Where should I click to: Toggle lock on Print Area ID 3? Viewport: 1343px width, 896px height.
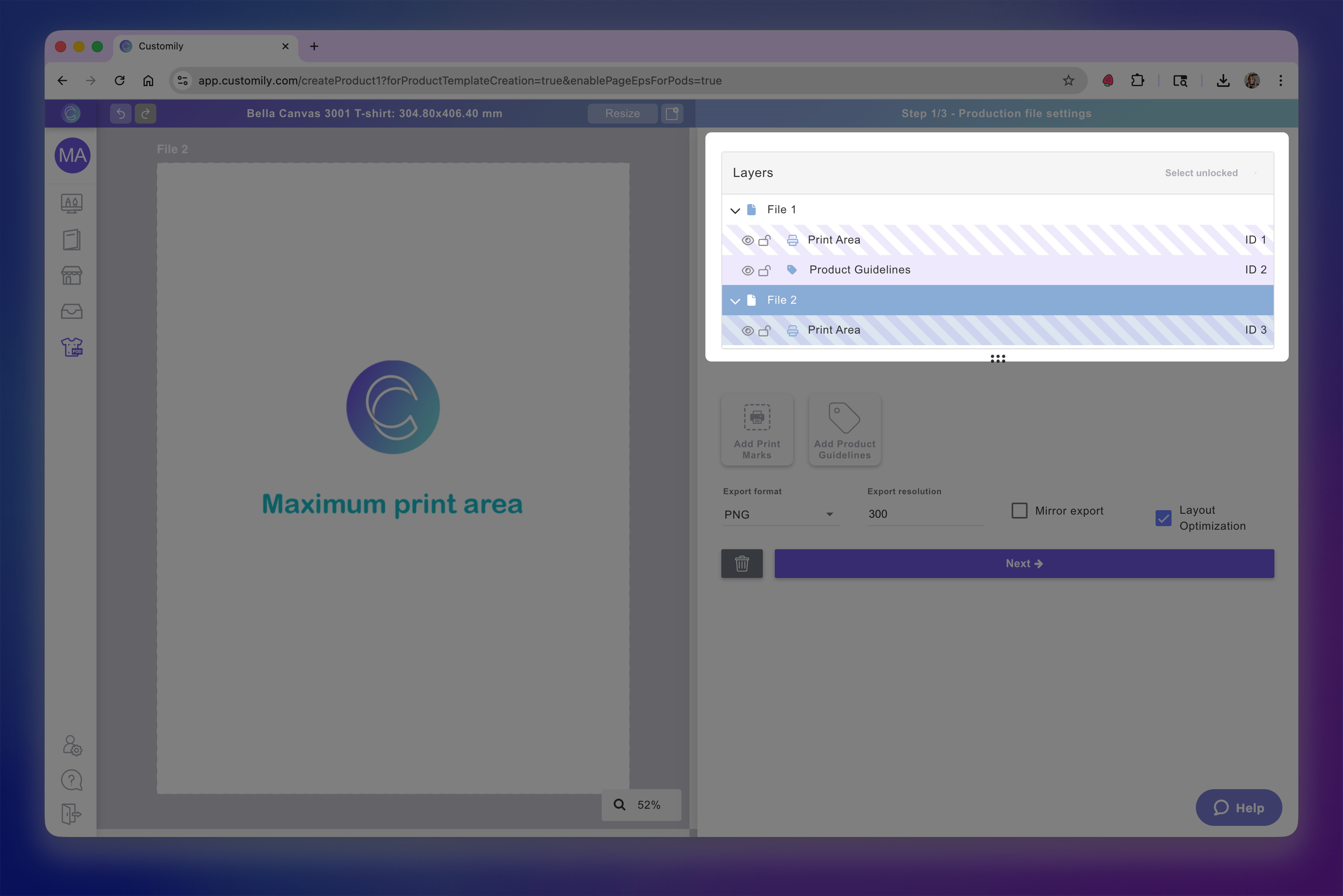[764, 330]
